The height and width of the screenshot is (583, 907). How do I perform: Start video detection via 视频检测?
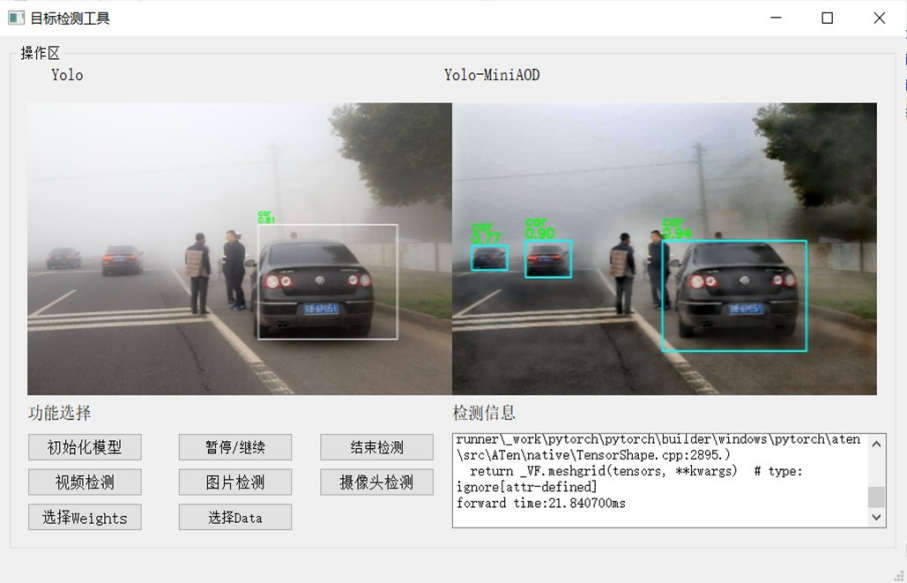(x=85, y=482)
